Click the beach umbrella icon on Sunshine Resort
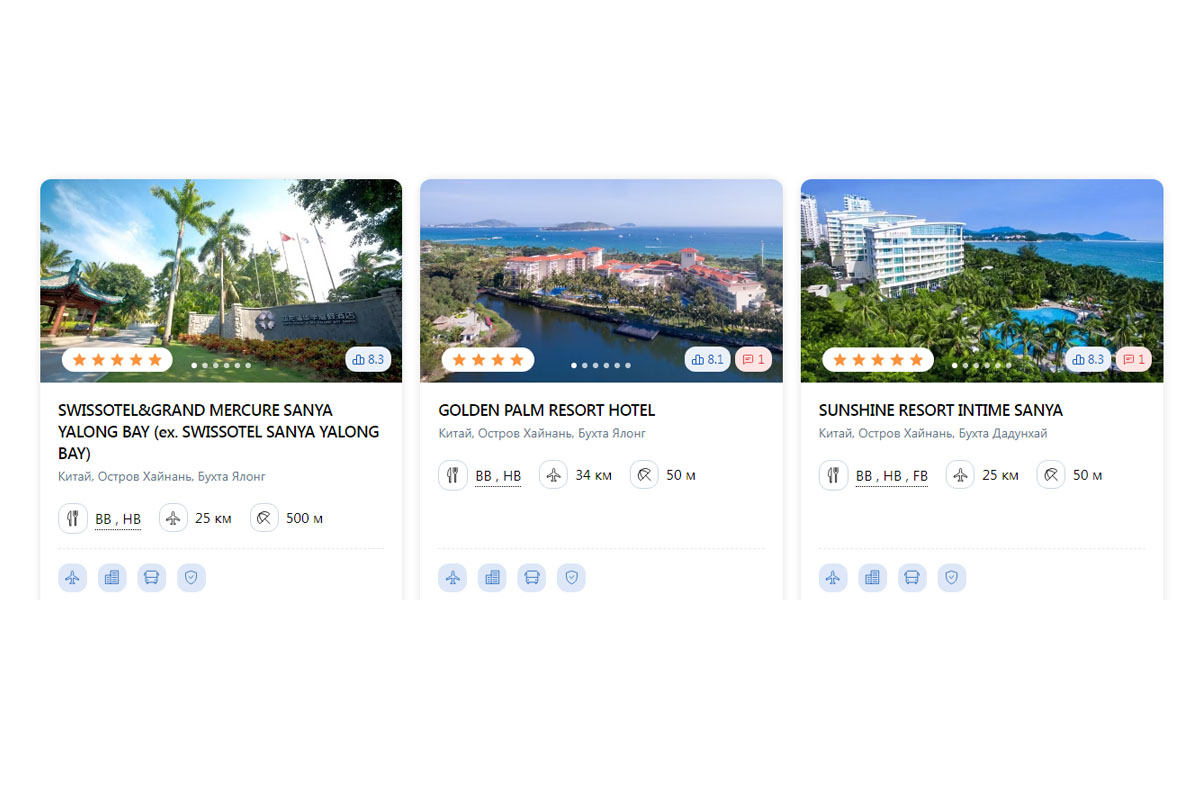Screen dimensions: 1200x800 (x=1051, y=475)
